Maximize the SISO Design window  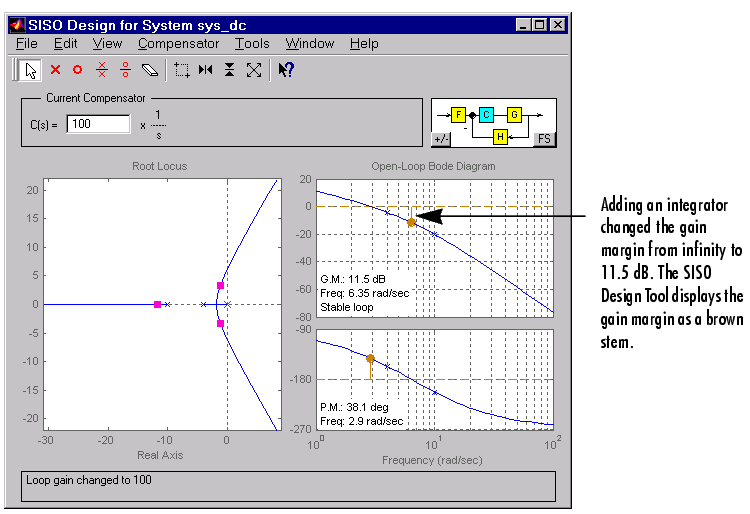click(x=540, y=25)
